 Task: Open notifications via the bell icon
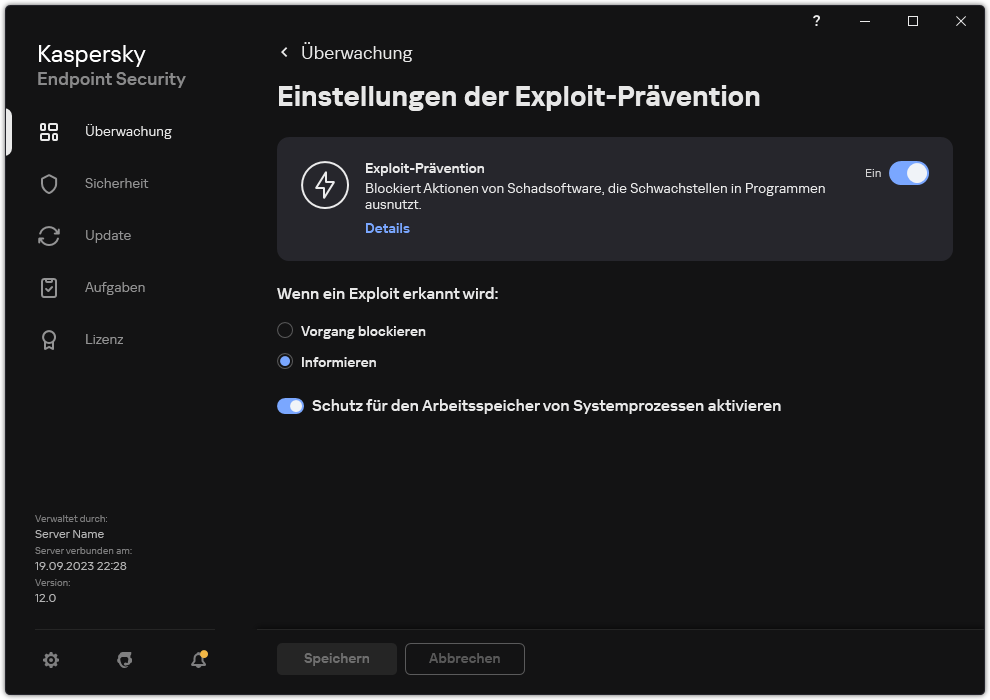(x=197, y=661)
